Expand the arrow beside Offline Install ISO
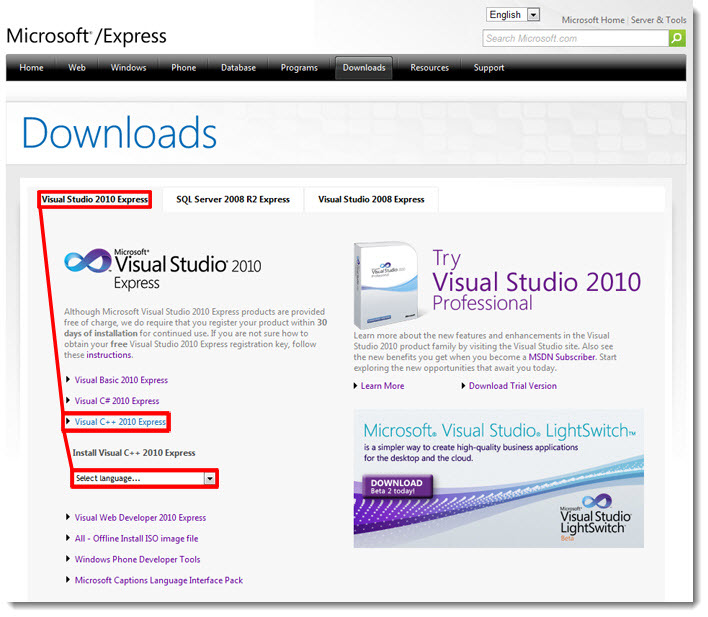708x617 pixels. [68, 538]
